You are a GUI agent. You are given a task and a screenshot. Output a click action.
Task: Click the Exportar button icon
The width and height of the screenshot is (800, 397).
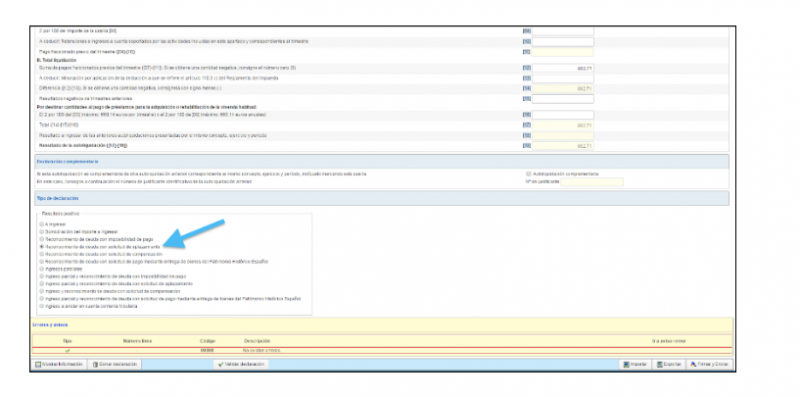point(660,364)
